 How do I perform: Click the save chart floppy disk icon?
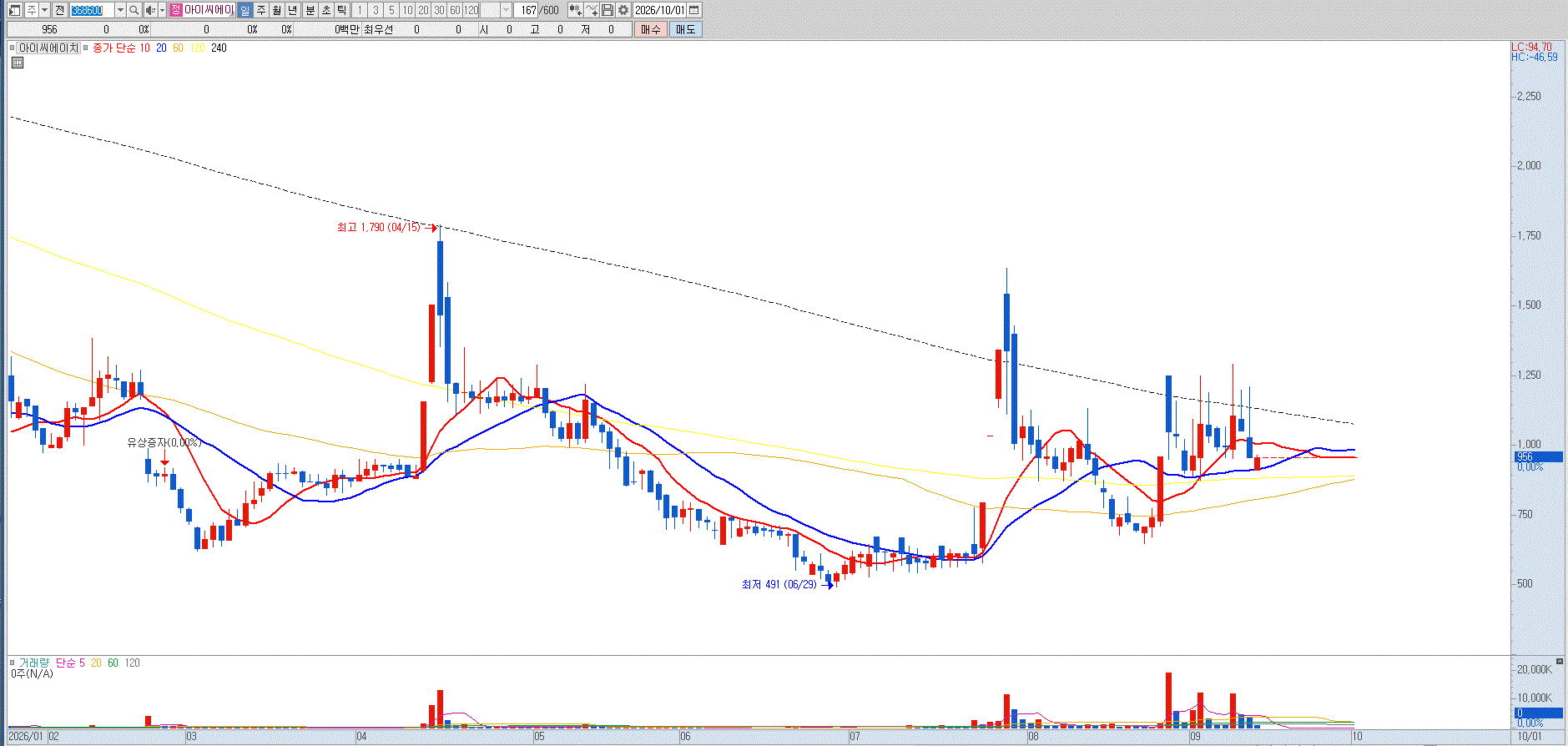pos(608,10)
